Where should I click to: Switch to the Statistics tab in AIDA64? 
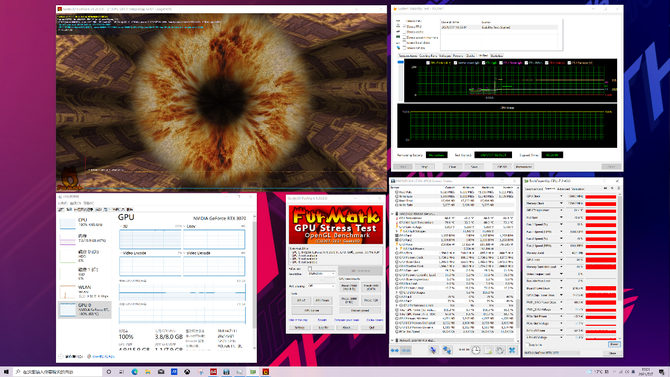click(x=497, y=56)
